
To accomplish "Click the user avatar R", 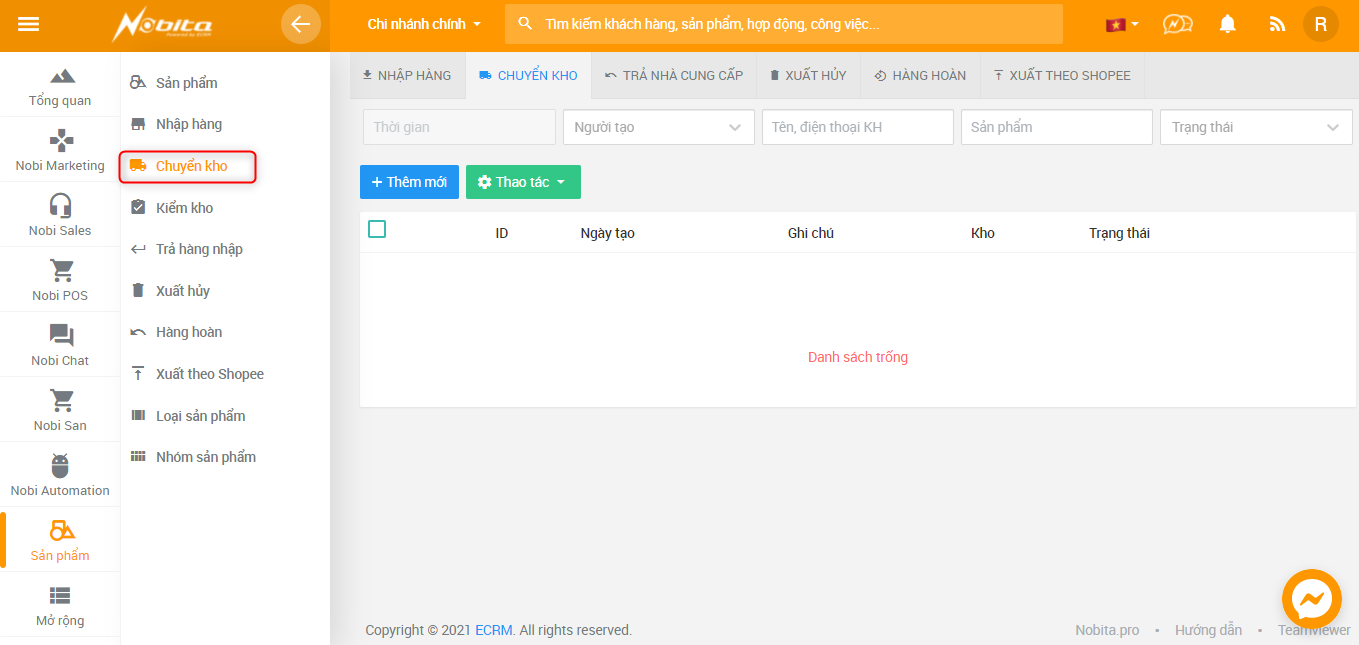I will pyautogui.click(x=1320, y=24).
